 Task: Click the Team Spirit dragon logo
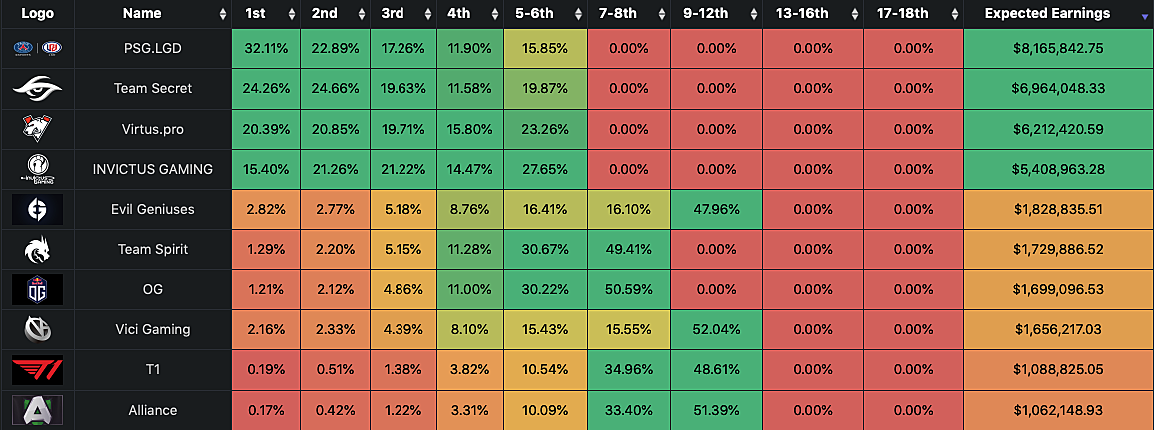tap(36, 249)
